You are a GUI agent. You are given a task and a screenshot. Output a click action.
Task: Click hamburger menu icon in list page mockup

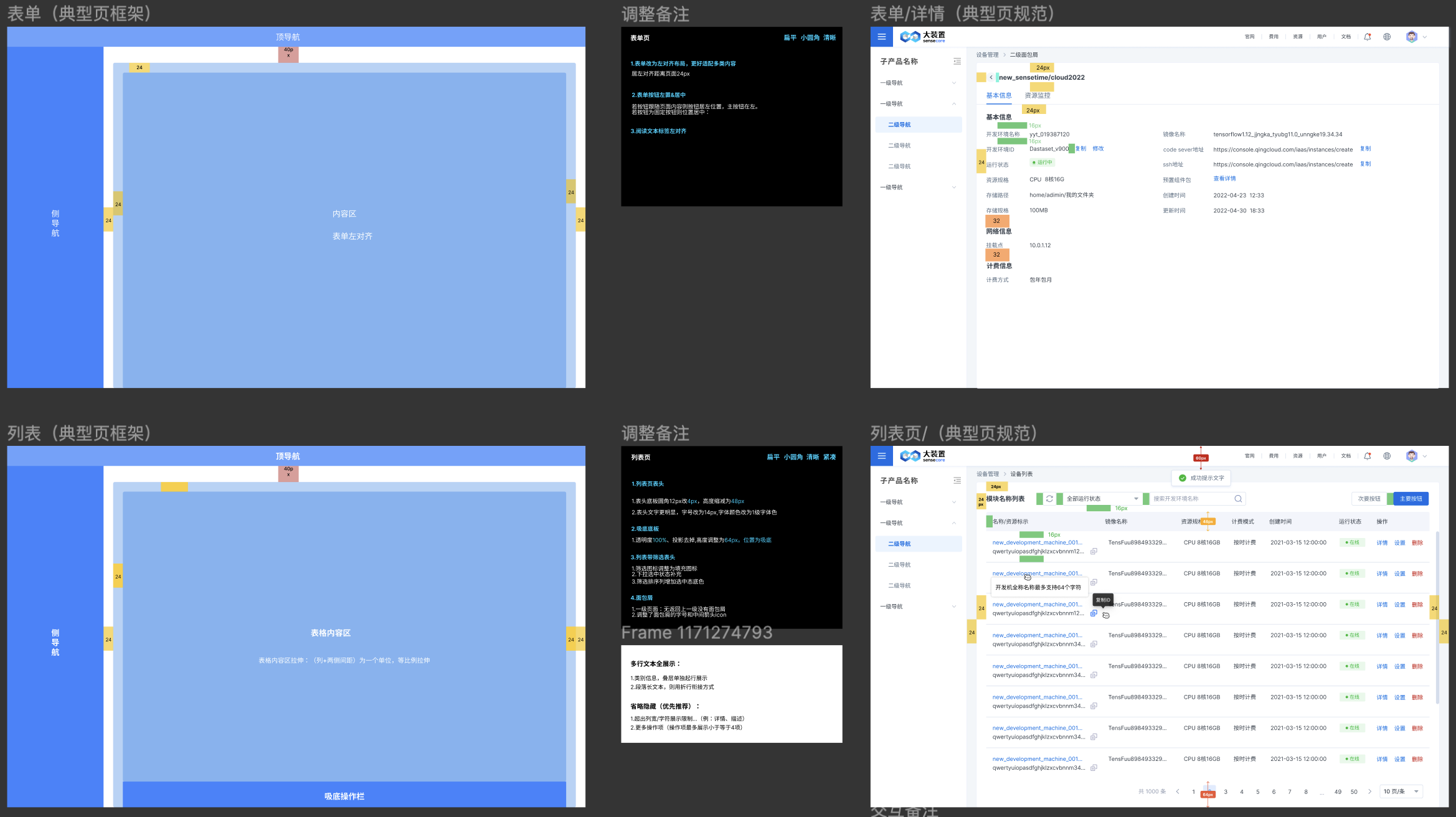coord(881,456)
